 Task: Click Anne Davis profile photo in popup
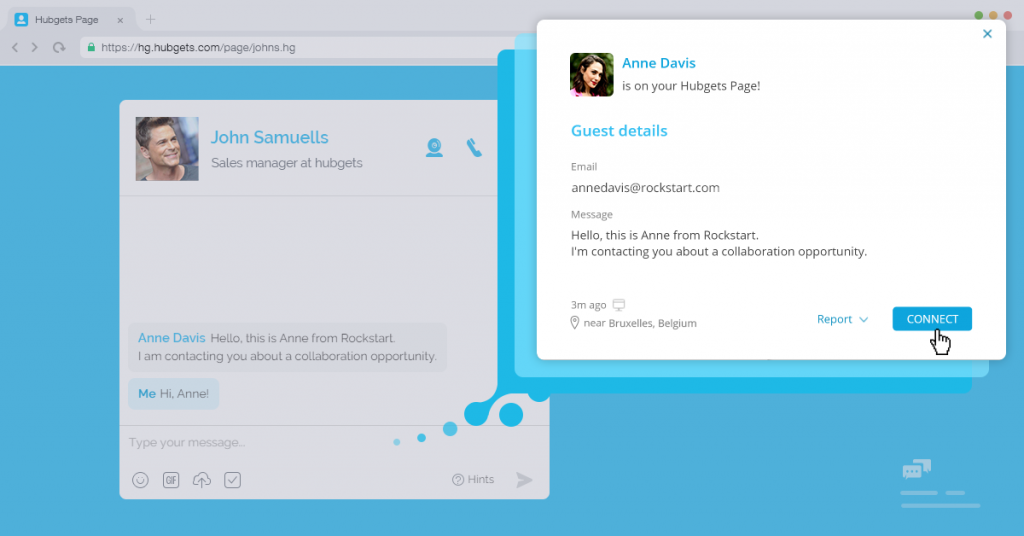coord(592,75)
